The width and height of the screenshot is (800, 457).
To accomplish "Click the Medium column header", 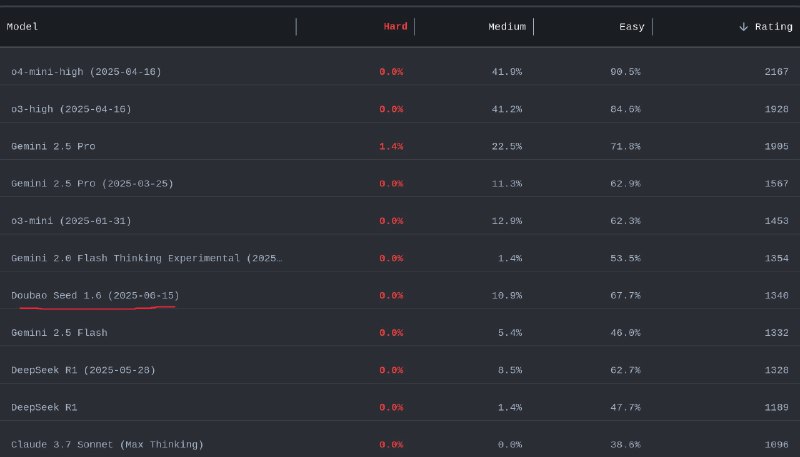I will (x=507, y=27).
